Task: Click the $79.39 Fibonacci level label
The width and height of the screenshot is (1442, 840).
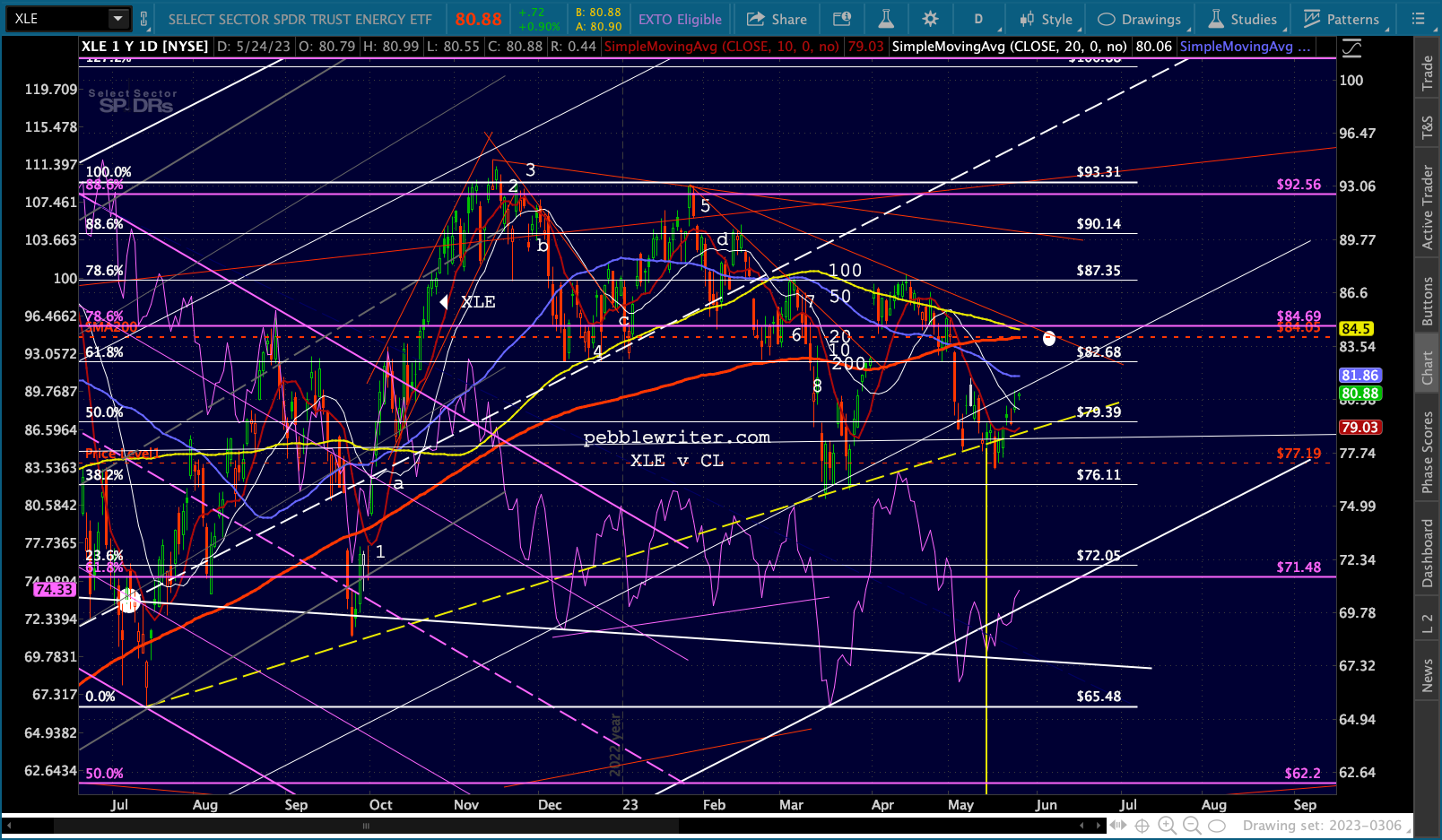Action: [x=1099, y=412]
